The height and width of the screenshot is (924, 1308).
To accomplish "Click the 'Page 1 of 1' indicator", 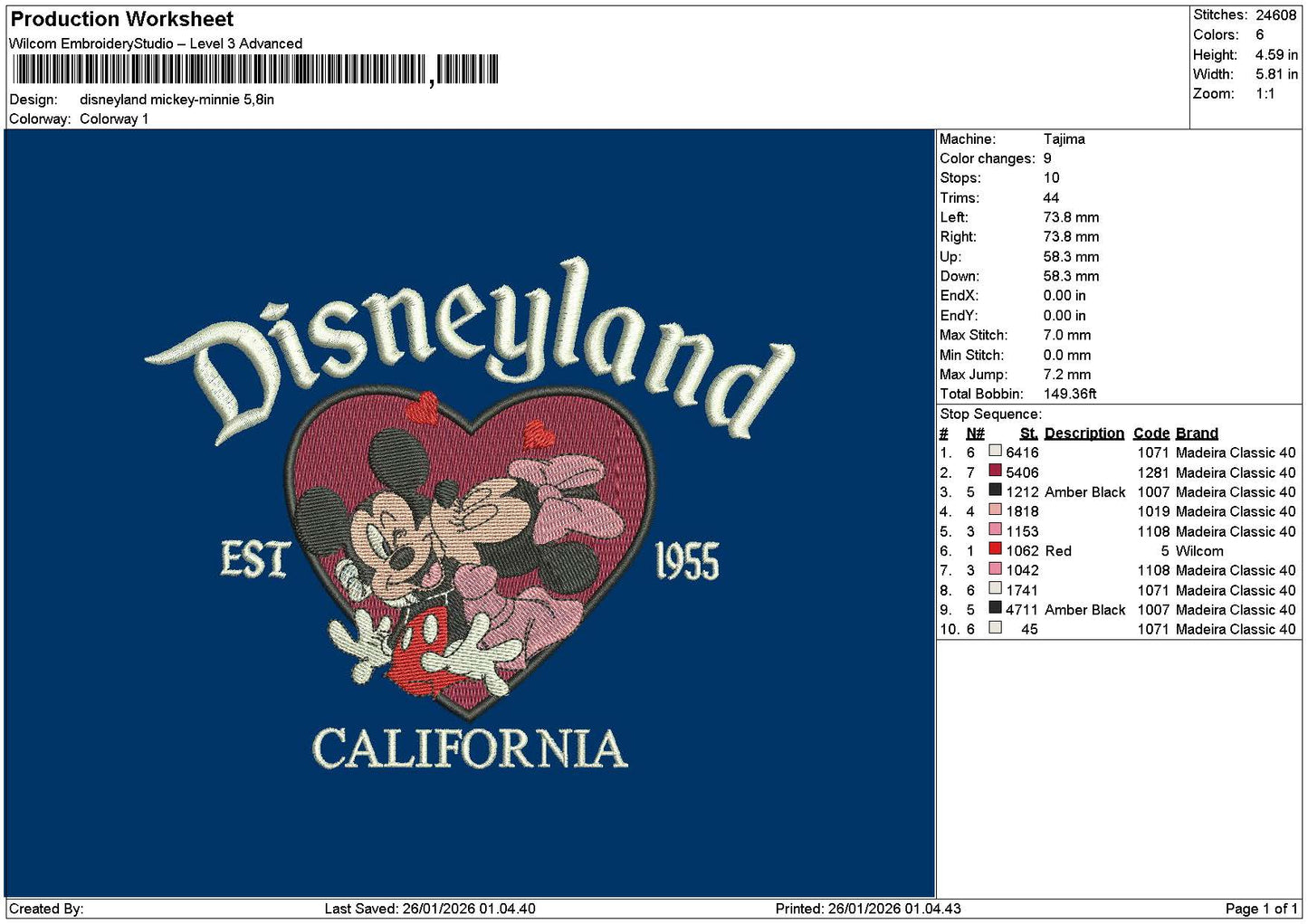I will tap(1262, 909).
